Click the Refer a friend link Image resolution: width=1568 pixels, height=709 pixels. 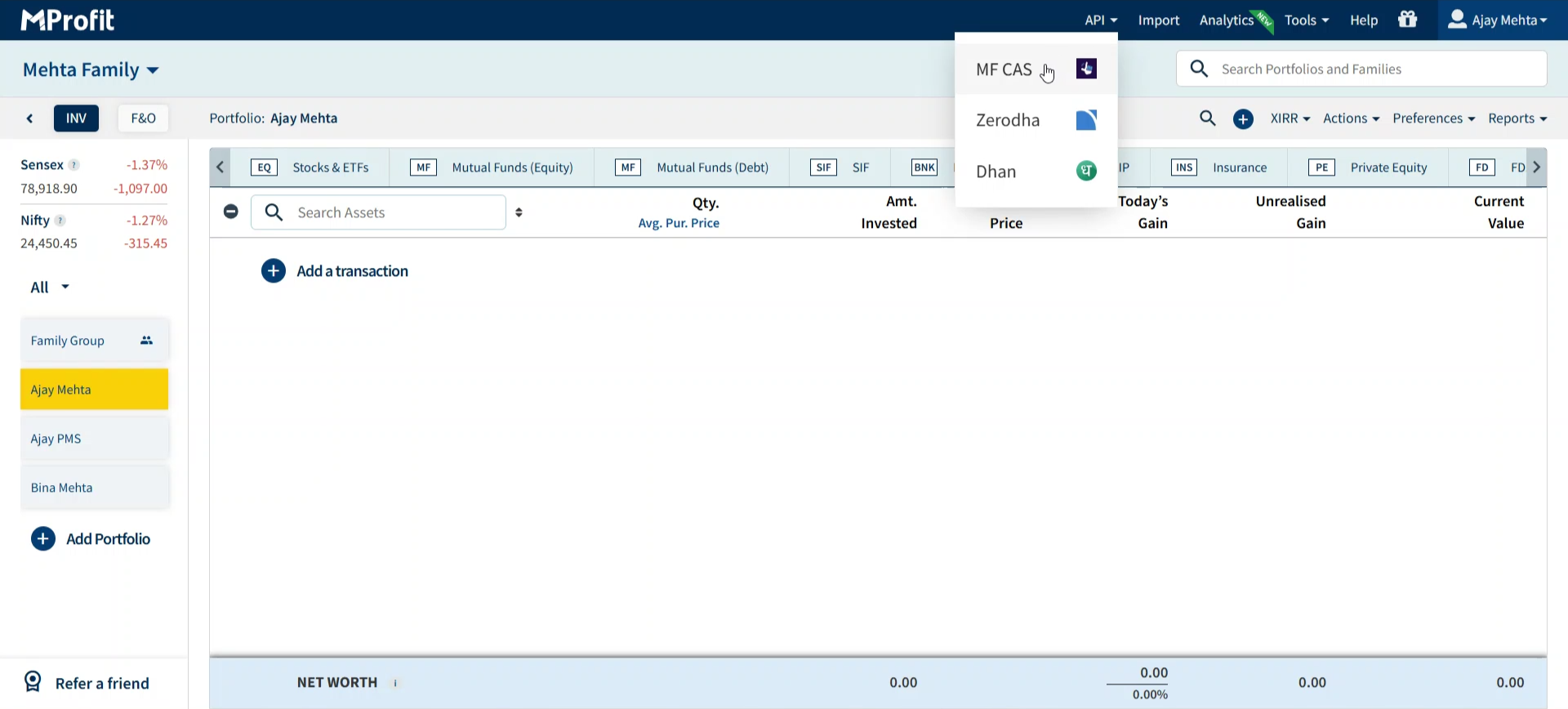(102, 684)
